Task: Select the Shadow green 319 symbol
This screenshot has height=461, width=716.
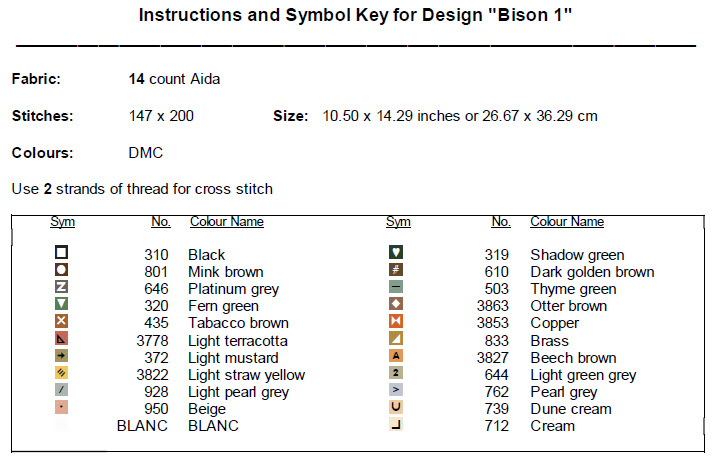Action: point(396,254)
